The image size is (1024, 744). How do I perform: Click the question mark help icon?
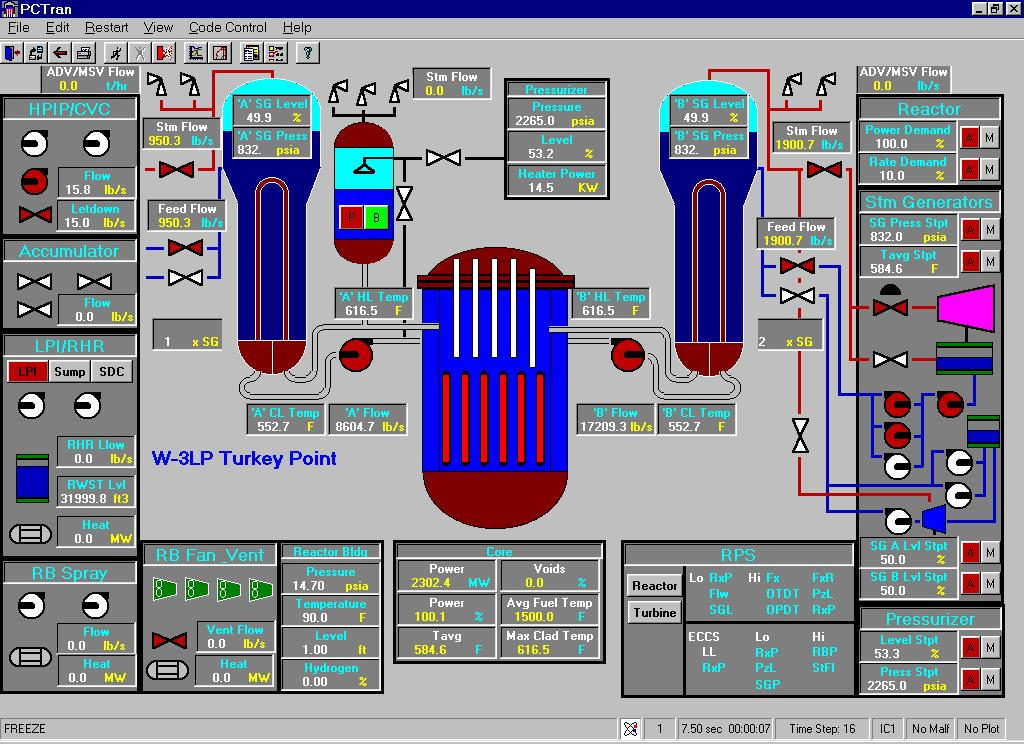[307, 53]
